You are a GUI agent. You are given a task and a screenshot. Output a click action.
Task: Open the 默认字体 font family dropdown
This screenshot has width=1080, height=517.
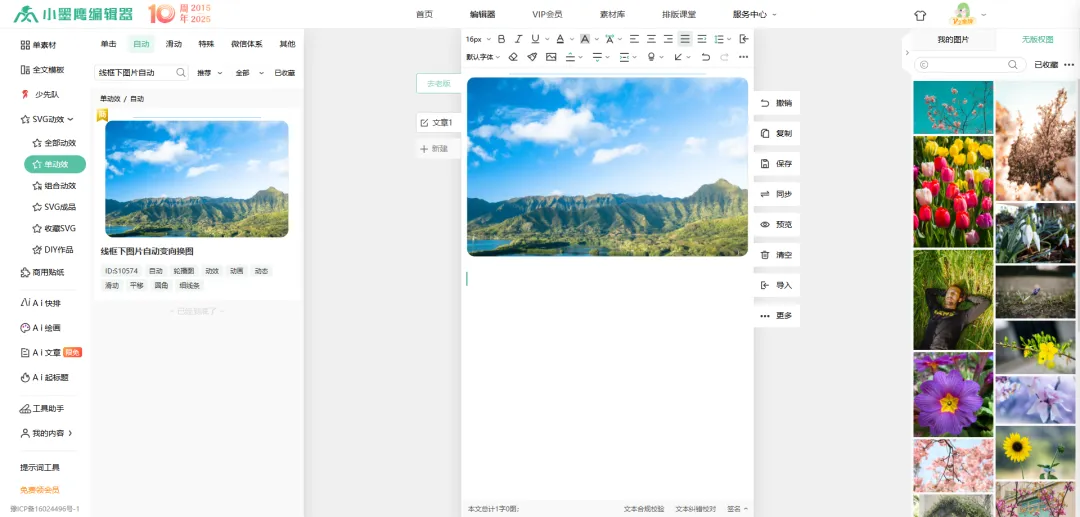484,57
